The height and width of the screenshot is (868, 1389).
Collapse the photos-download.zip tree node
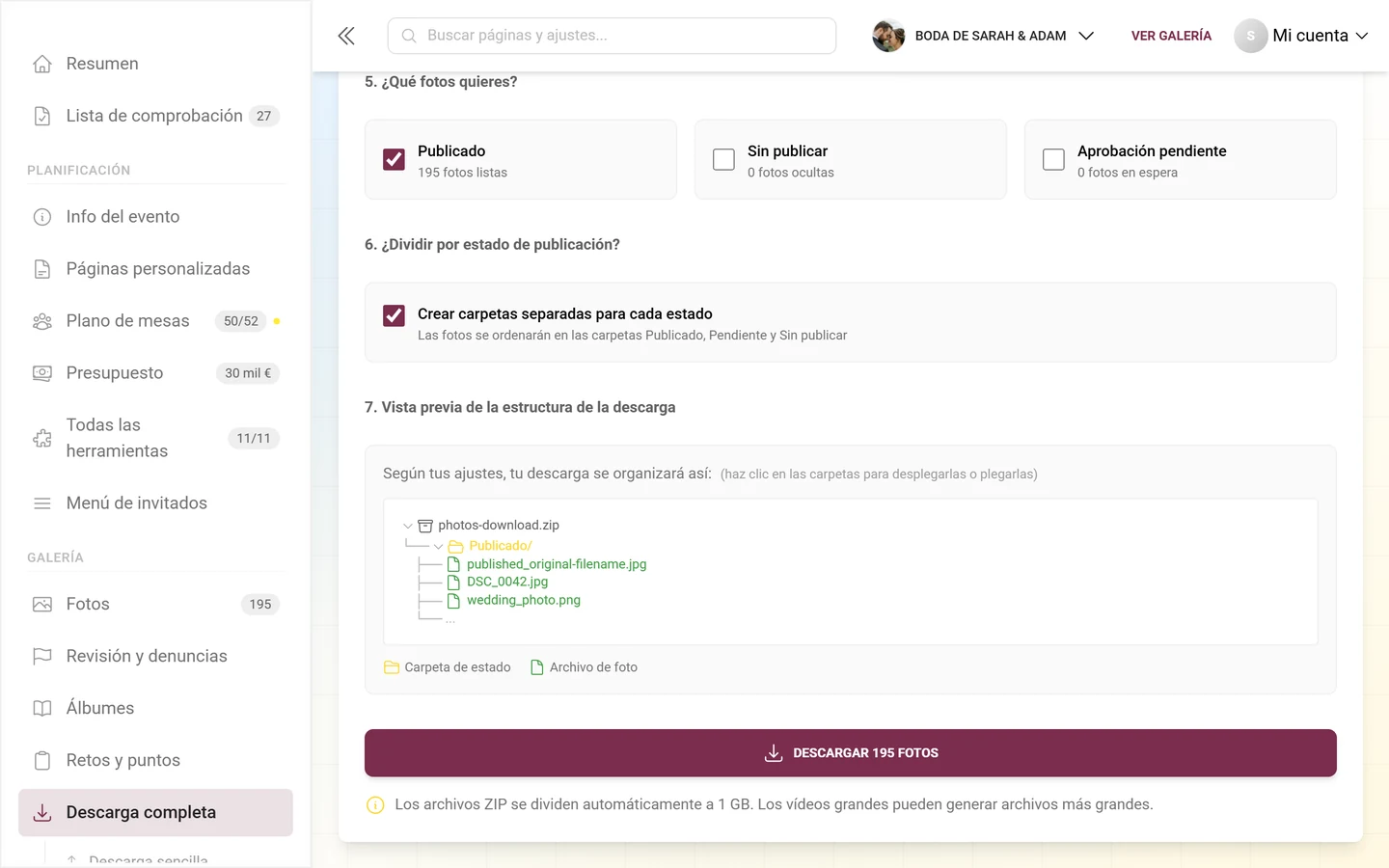pos(407,526)
